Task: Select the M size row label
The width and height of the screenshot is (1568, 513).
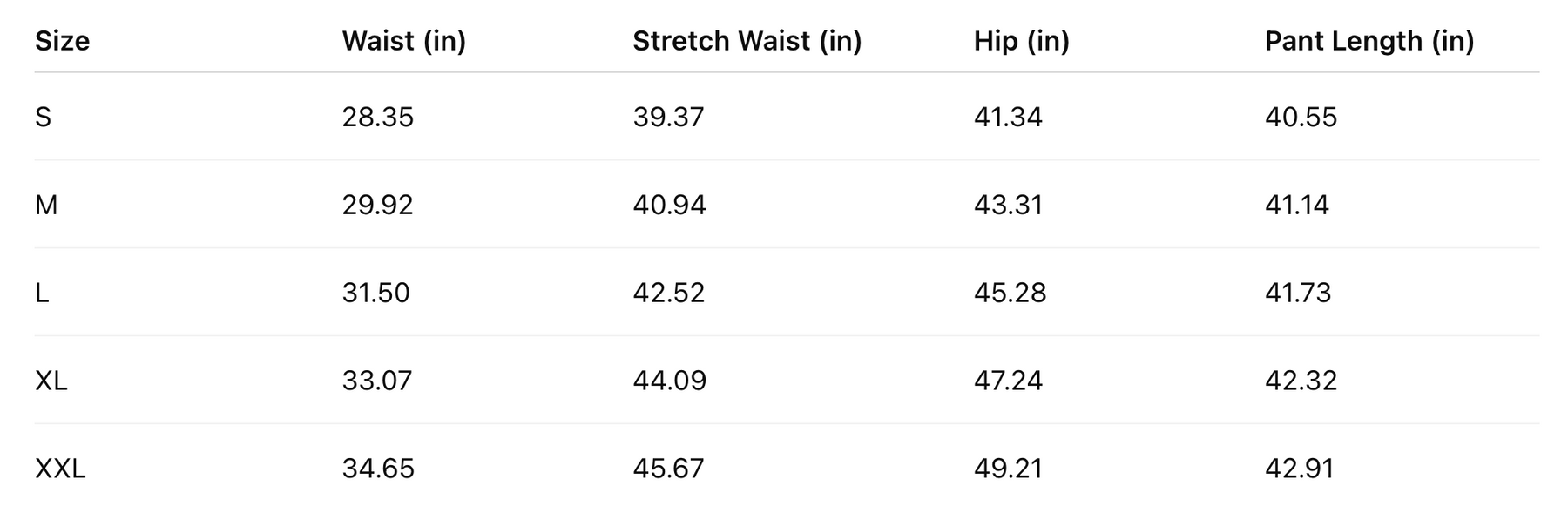Action: click(46, 205)
